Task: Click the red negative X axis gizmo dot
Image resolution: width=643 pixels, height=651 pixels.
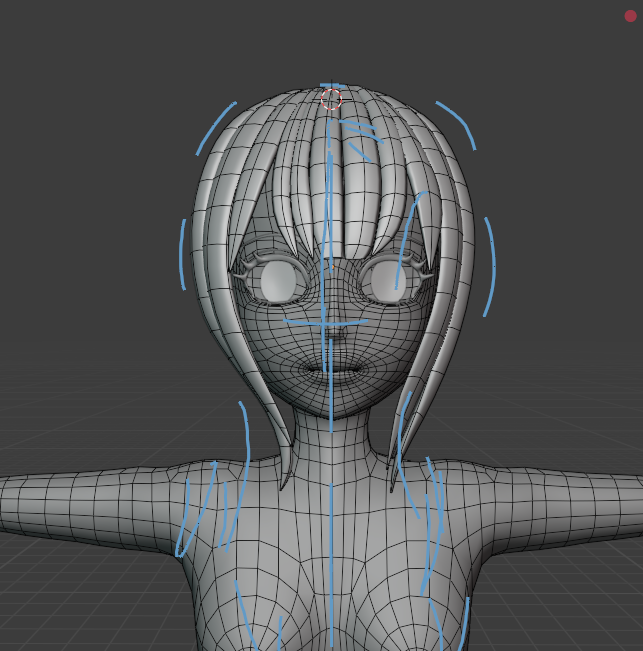Action: 630,16
